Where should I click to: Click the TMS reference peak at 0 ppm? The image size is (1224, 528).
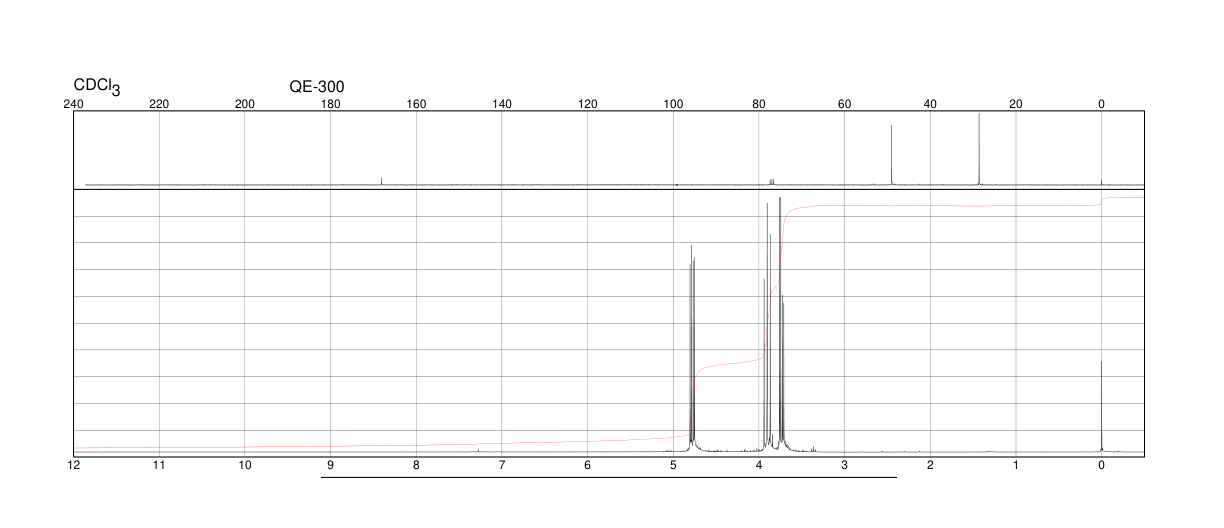(1101, 407)
